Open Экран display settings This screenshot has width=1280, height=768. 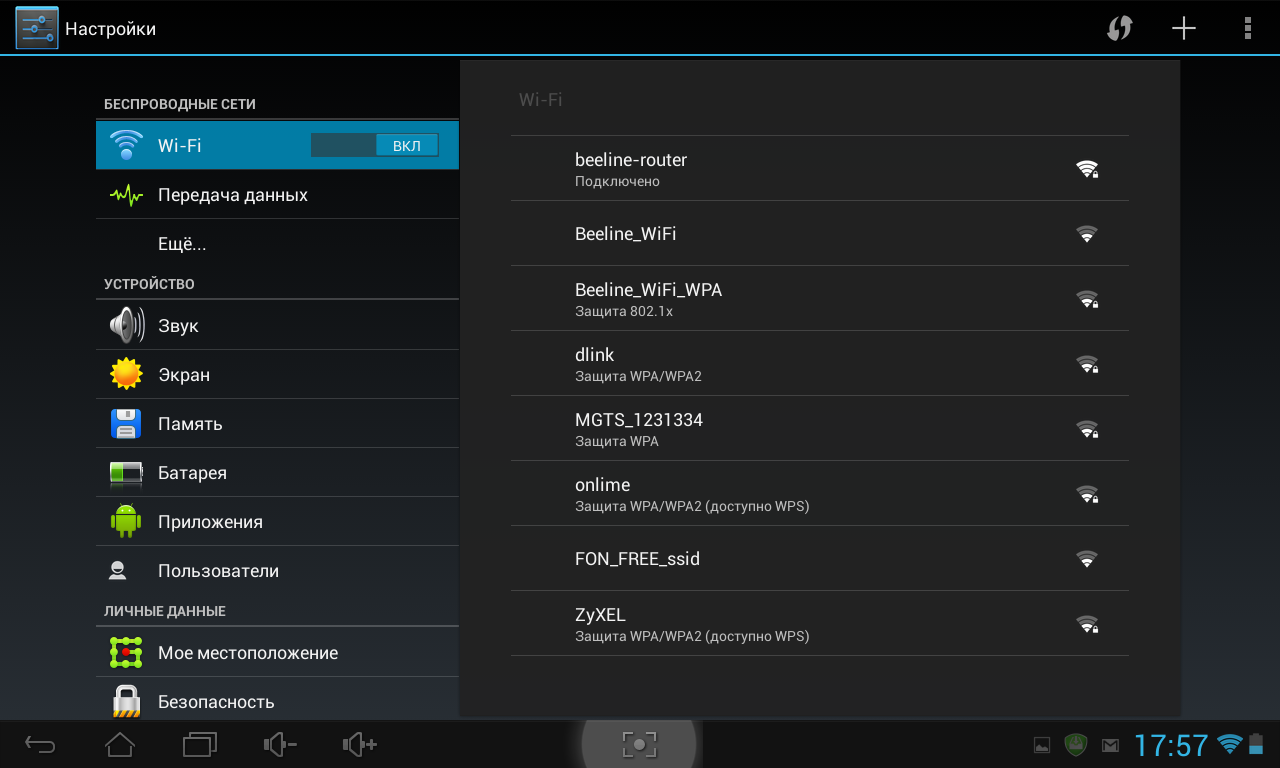pos(277,375)
